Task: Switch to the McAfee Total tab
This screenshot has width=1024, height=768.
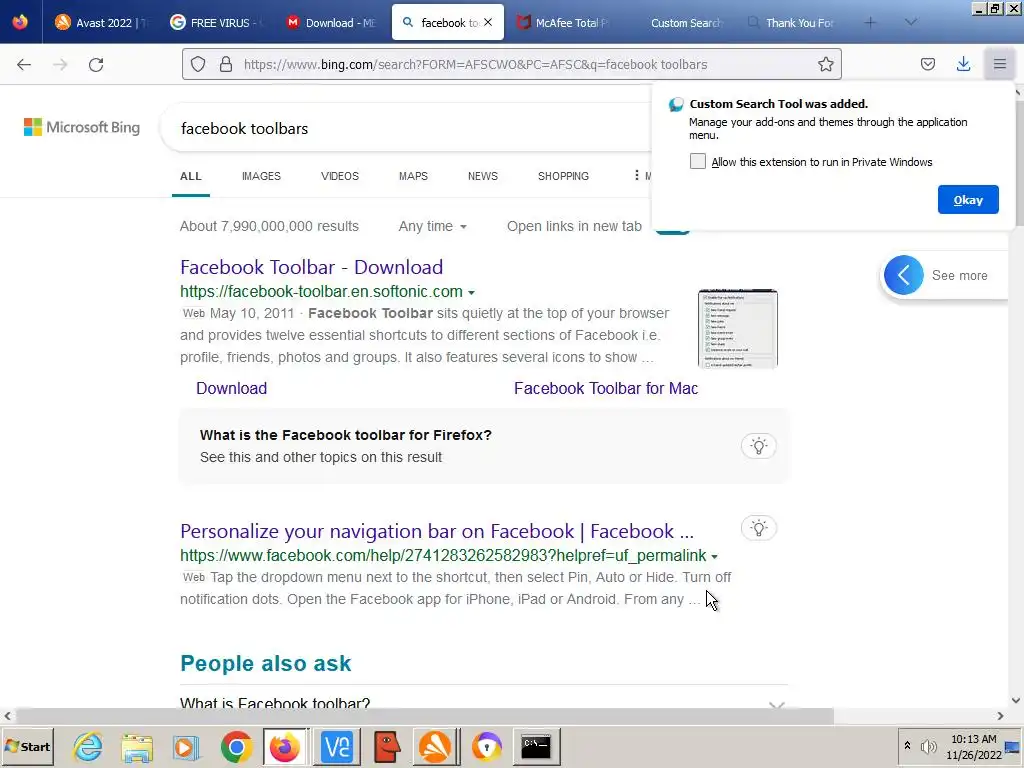Action: click(562, 23)
